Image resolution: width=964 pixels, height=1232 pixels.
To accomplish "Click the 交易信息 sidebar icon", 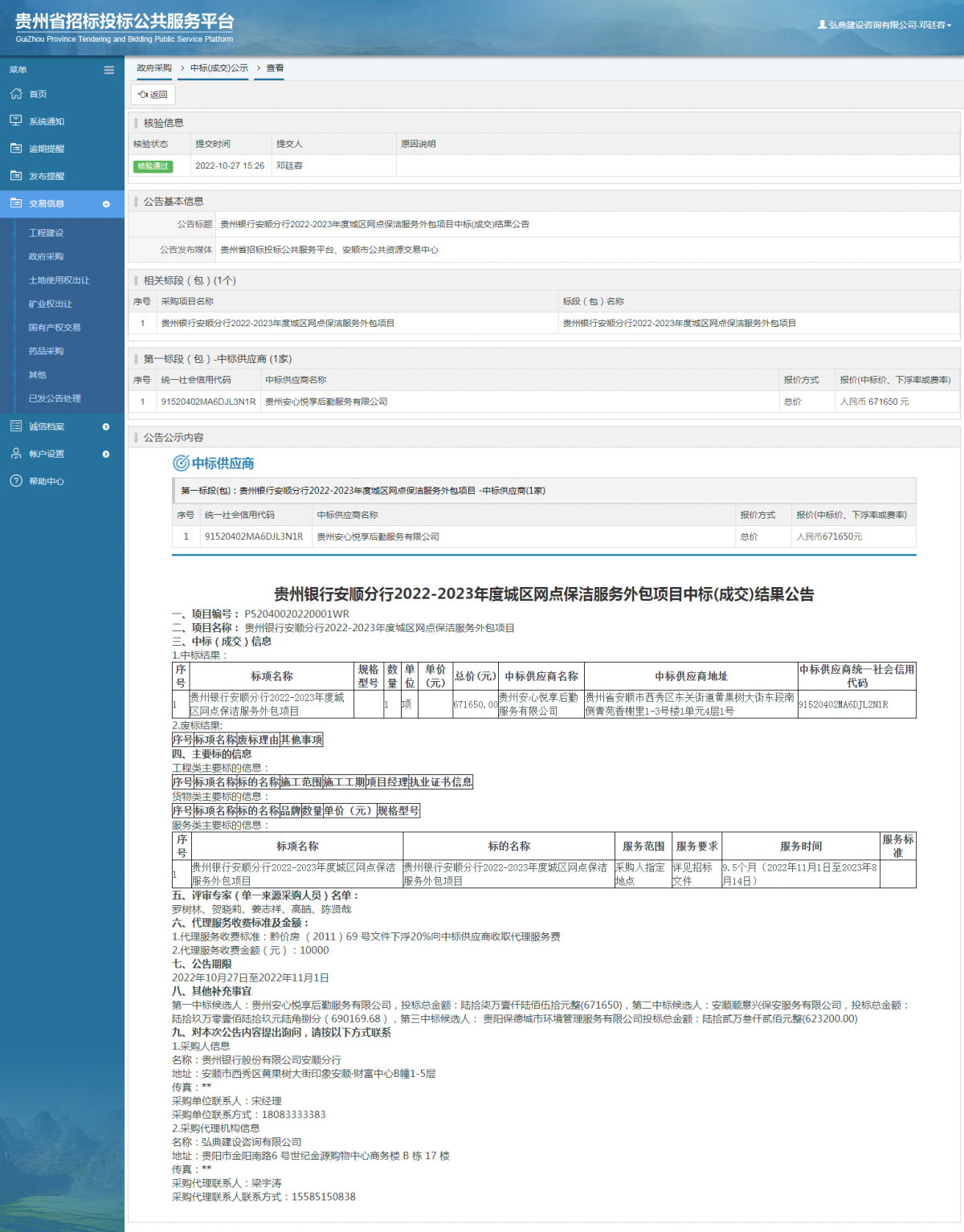I will [x=16, y=203].
